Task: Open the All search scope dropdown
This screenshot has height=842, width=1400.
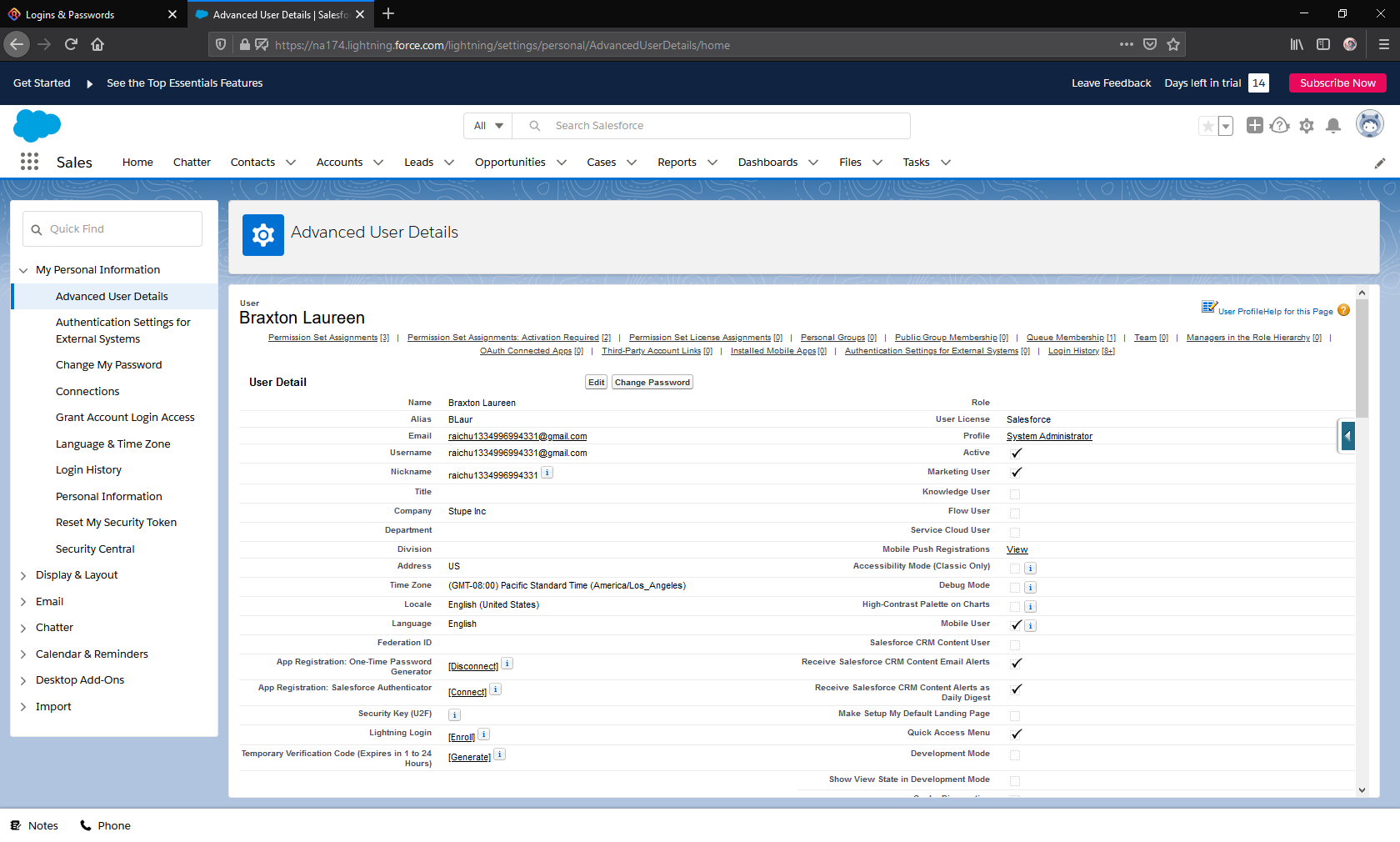Action: click(x=488, y=126)
